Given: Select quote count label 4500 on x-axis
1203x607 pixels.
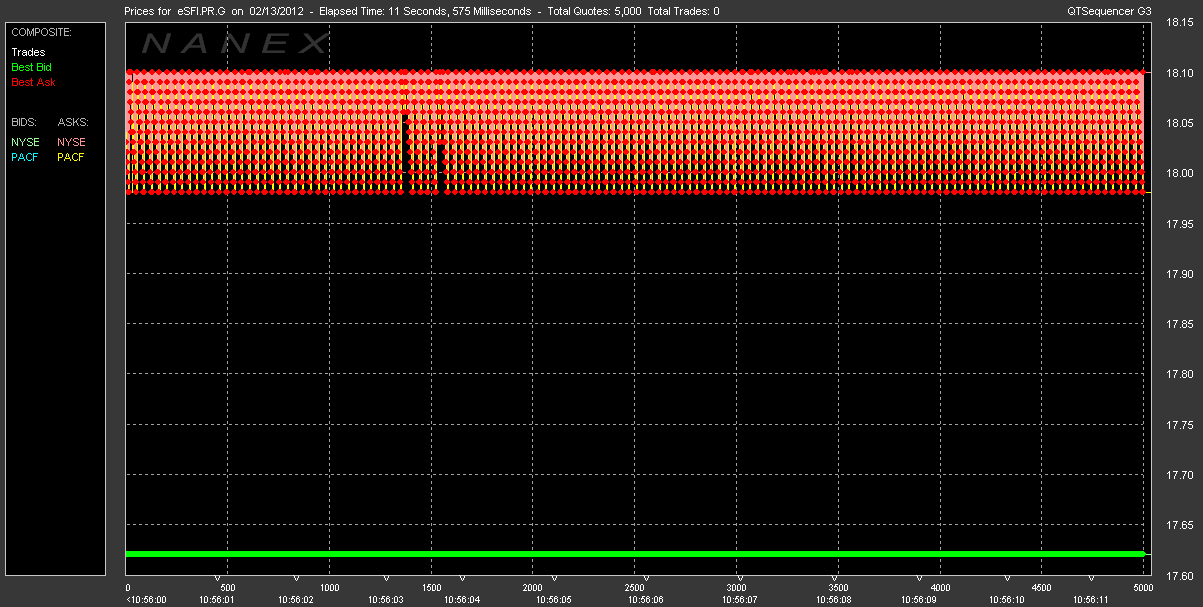Looking at the screenshot, I should click(x=1042, y=588).
